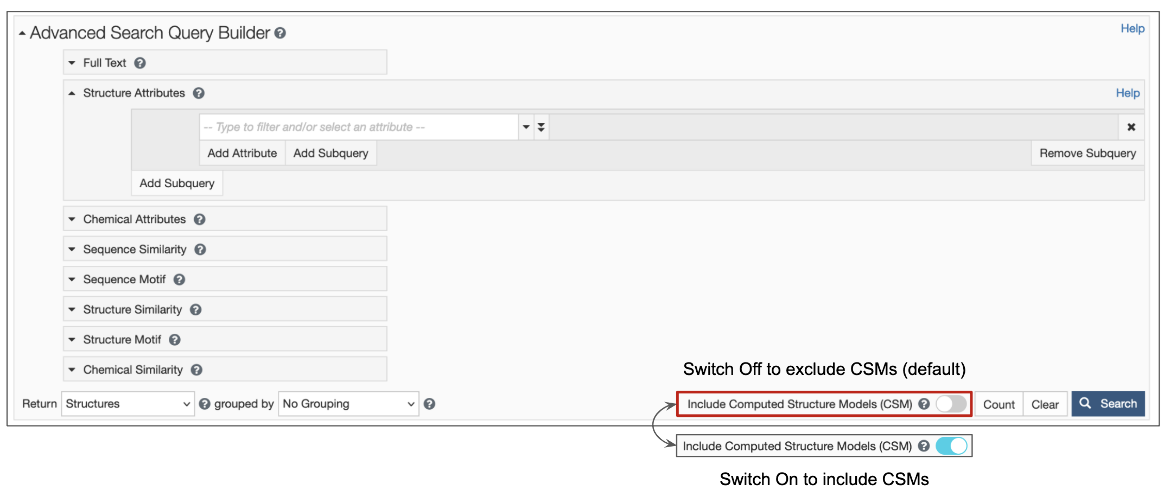The height and width of the screenshot is (496, 1170).
Task: Click the X icon to delete attribute row
Action: click(x=1131, y=127)
